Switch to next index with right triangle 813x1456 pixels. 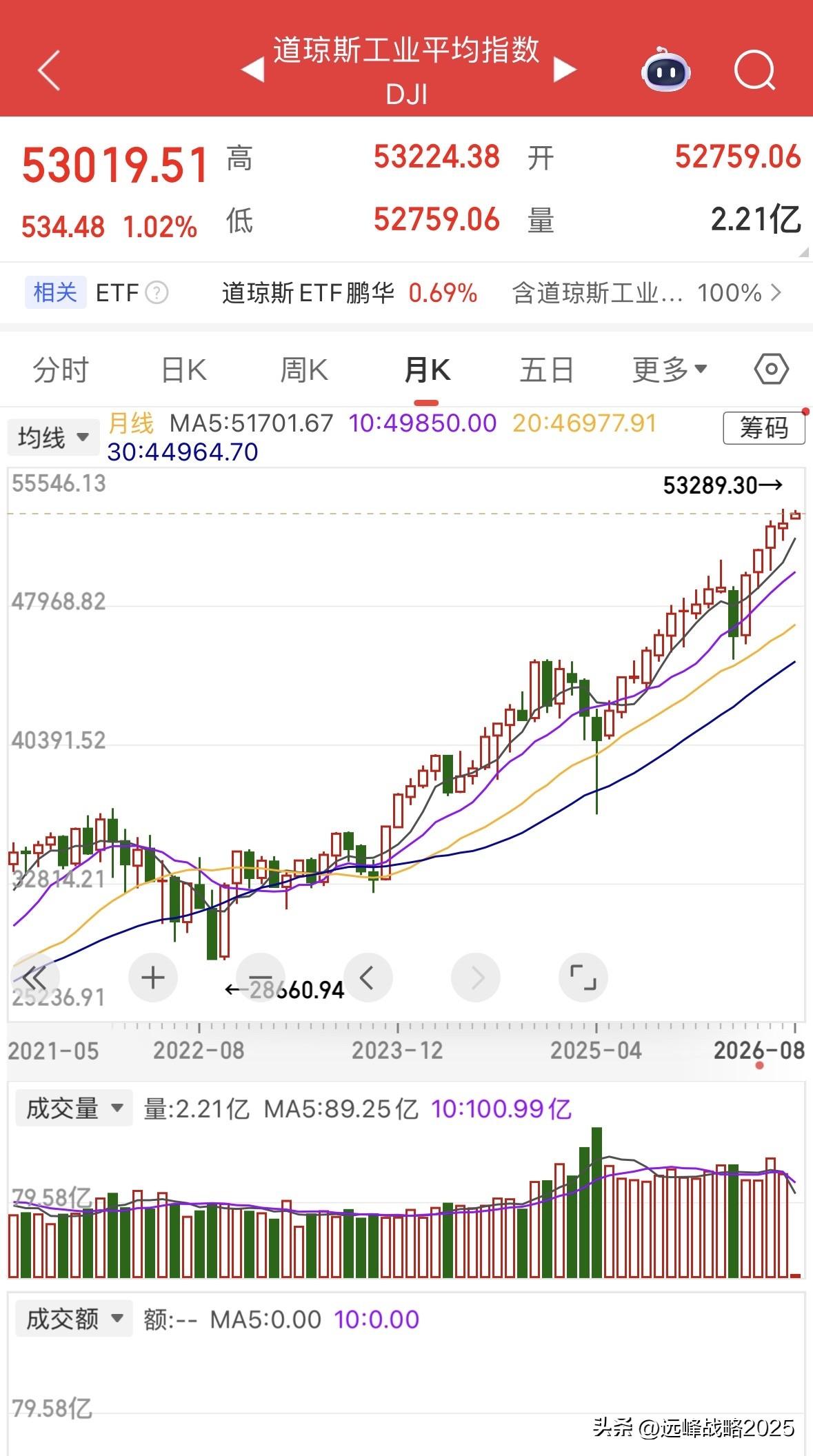tap(565, 70)
